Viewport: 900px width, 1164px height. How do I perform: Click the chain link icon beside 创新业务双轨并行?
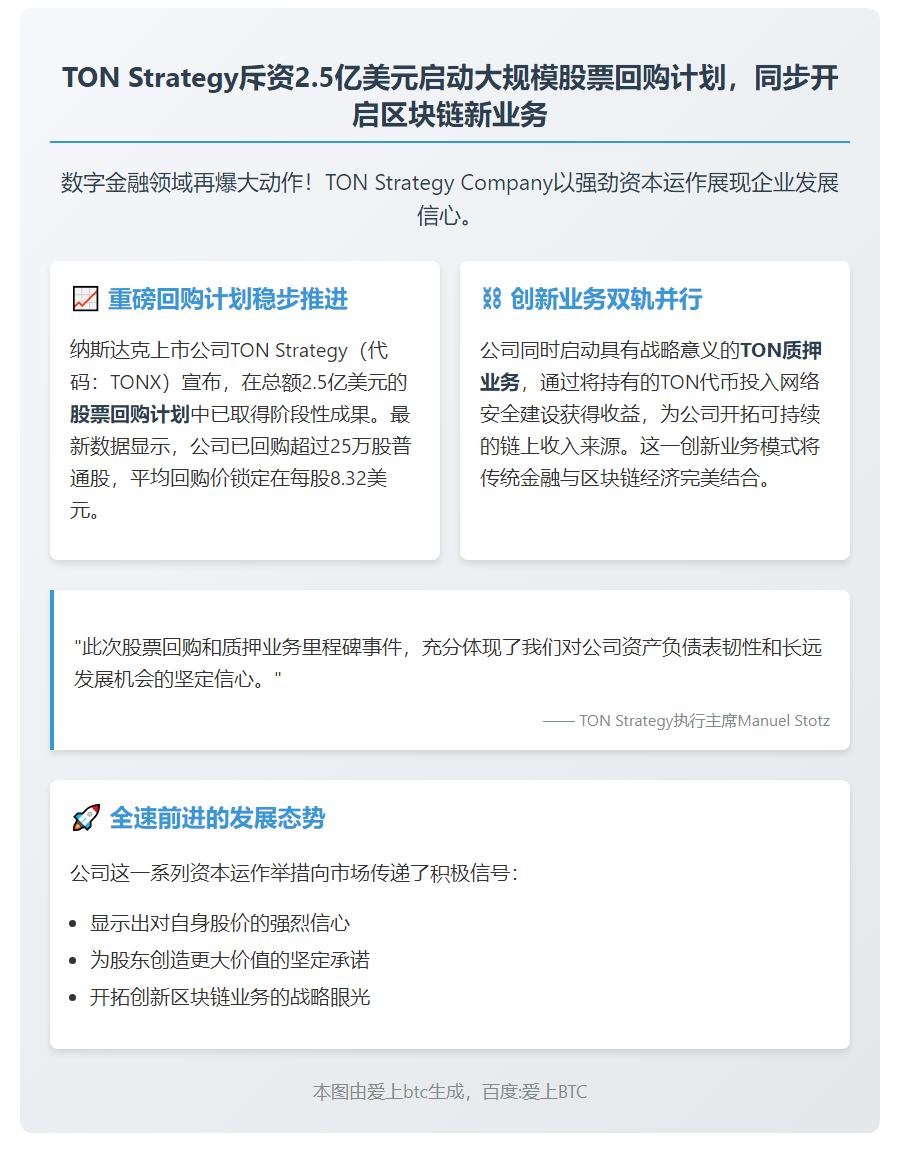(491, 299)
